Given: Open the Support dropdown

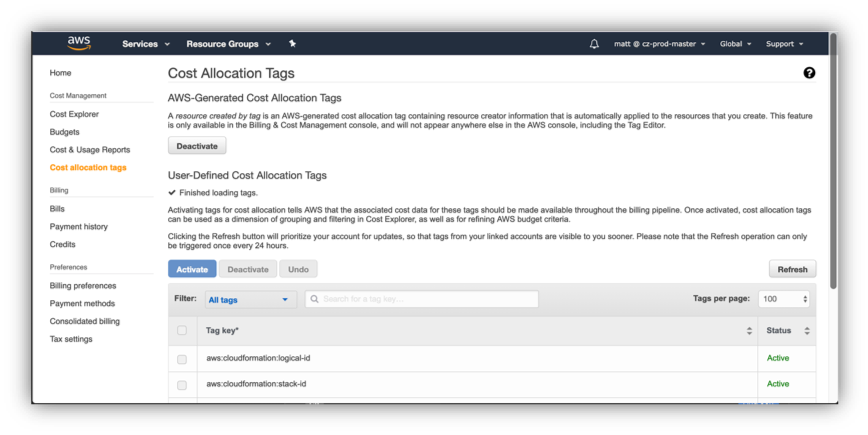Looking at the screenshot, I should (x=784, y=44).
